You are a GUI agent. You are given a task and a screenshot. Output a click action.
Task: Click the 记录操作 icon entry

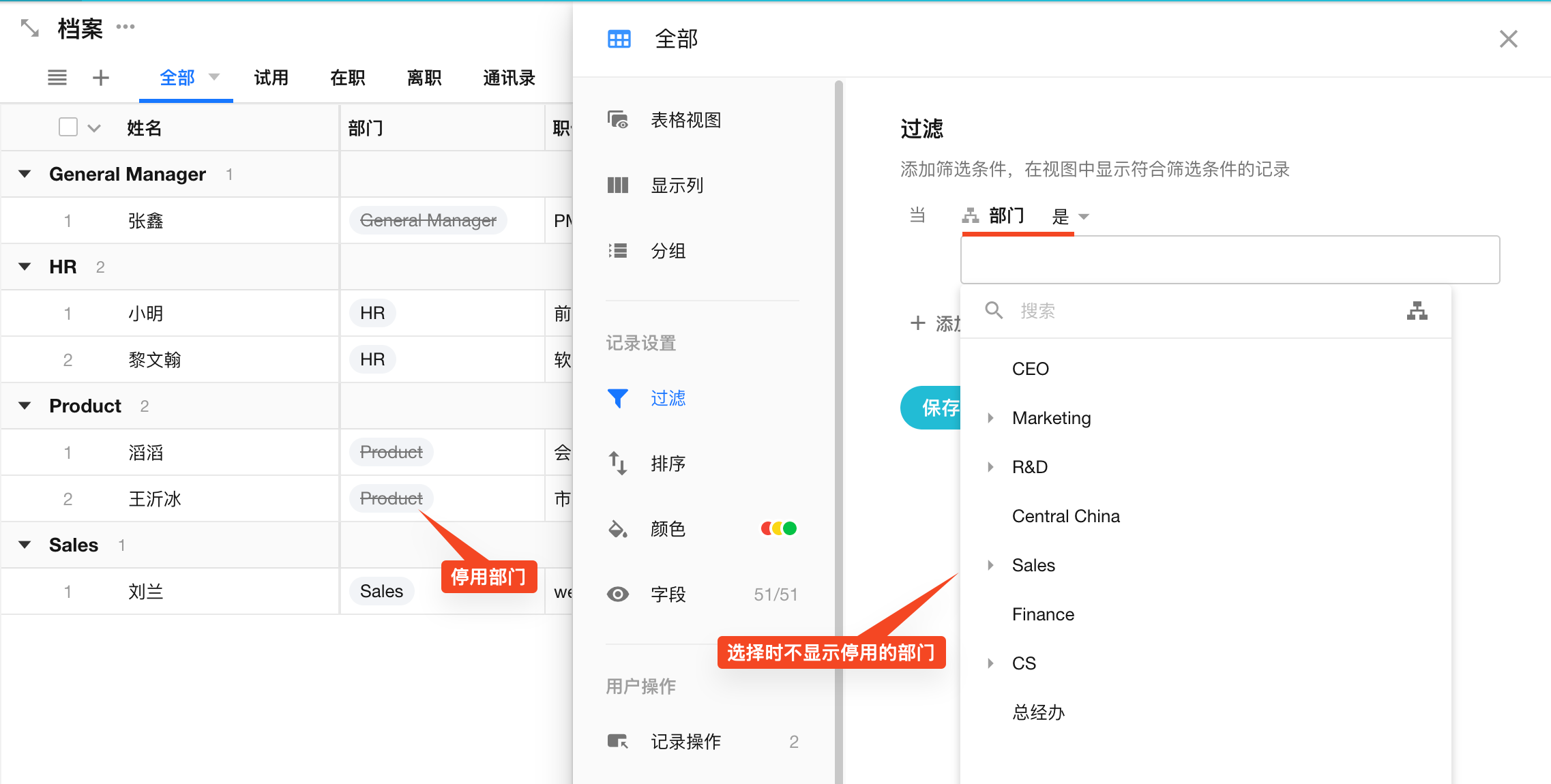coord(618,741)
